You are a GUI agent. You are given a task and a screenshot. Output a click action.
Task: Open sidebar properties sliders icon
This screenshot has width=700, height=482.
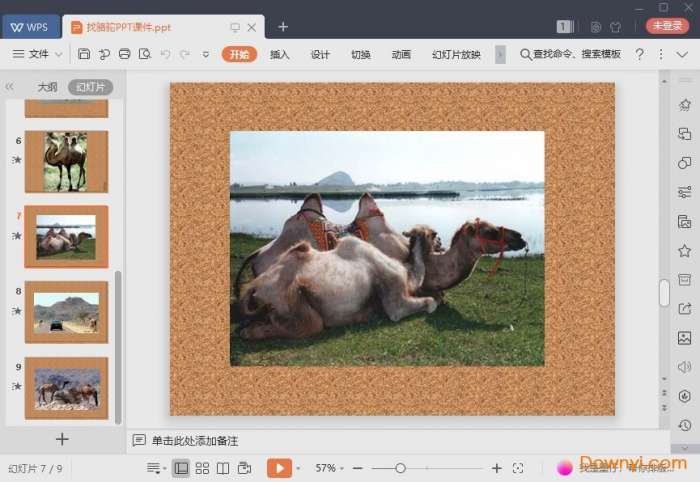(684, 192)
